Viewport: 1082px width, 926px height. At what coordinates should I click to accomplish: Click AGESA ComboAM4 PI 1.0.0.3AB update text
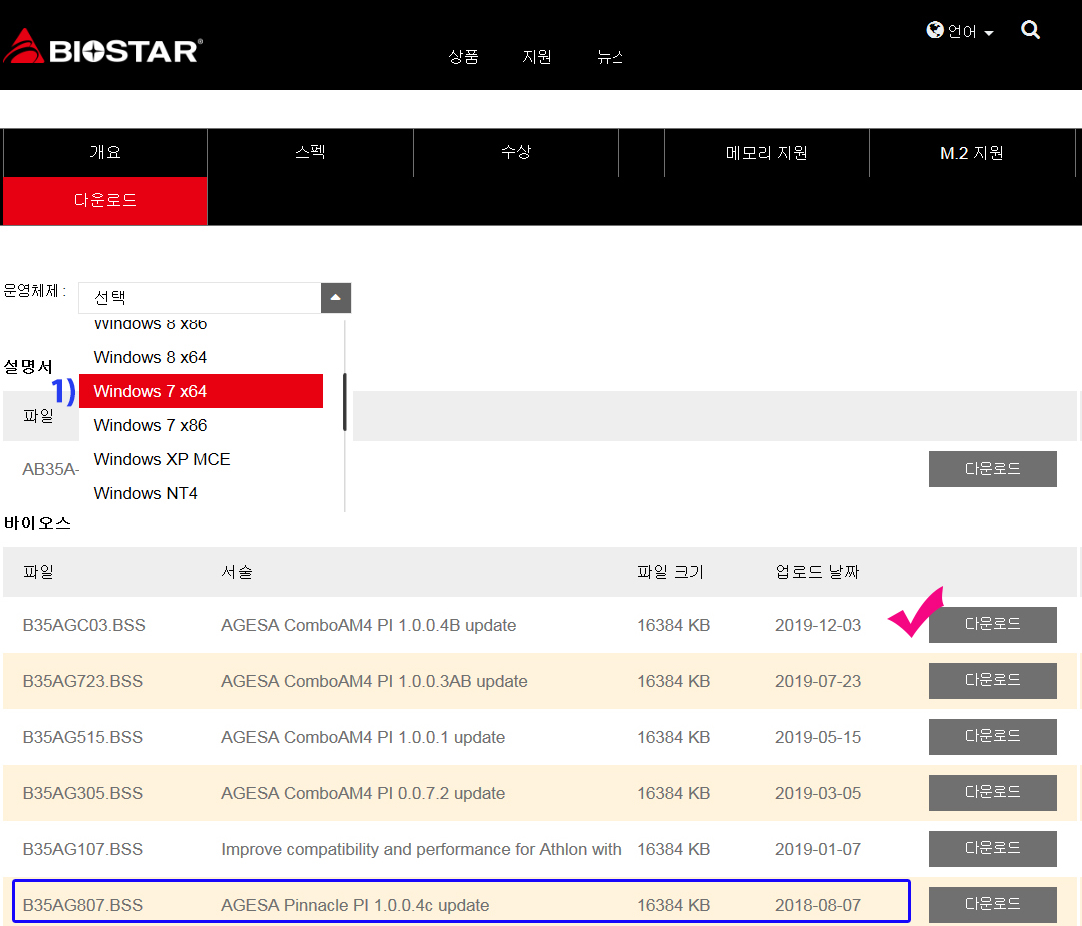coord(374,681)
